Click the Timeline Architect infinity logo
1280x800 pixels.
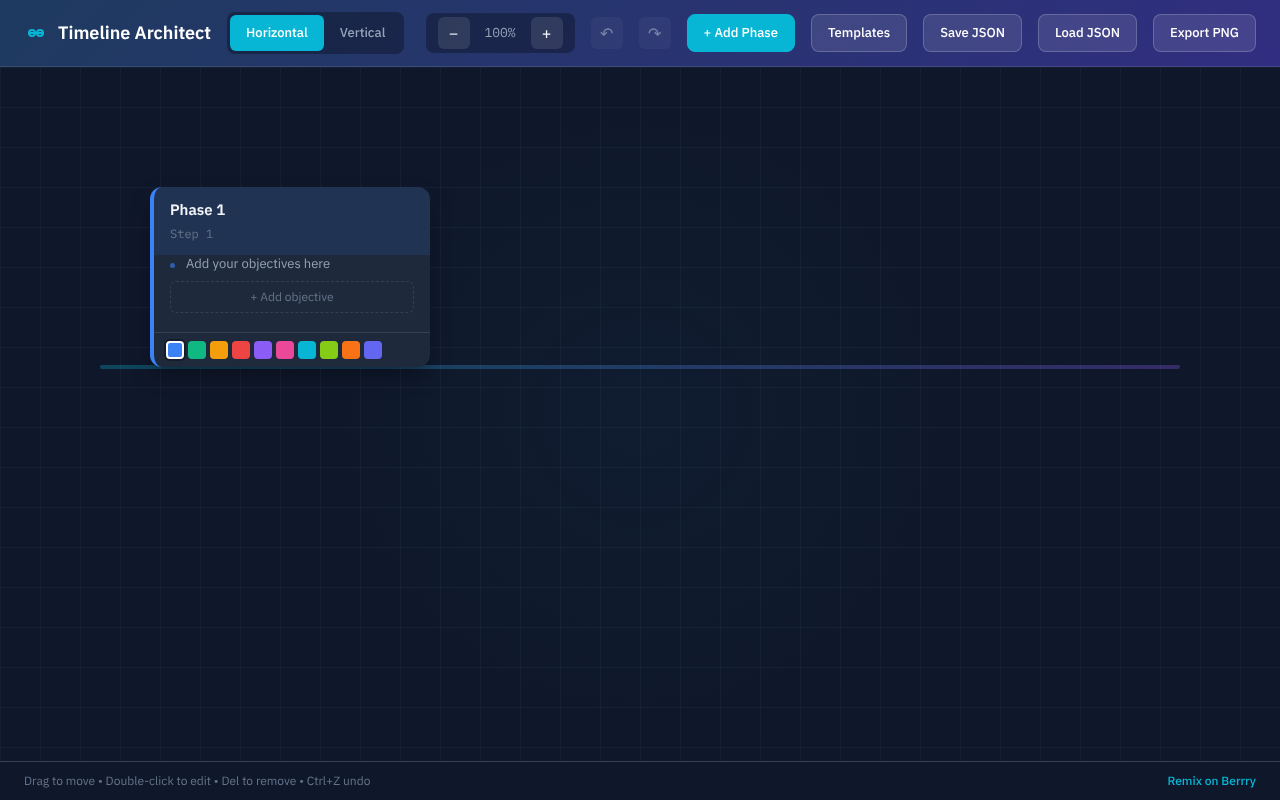pyautogui.click(x=34, y=32)
